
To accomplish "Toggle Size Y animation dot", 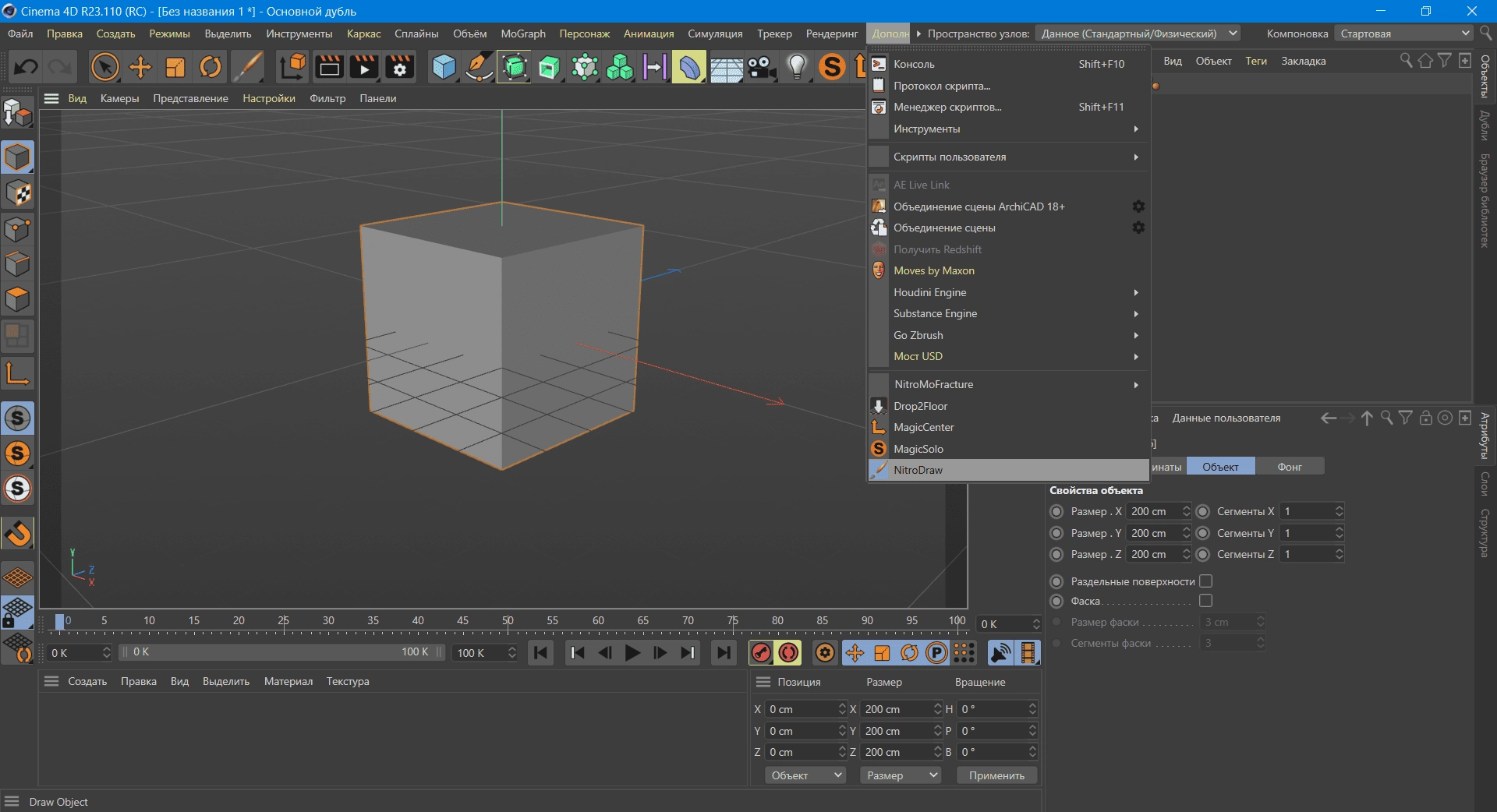I will (1056, 533).
